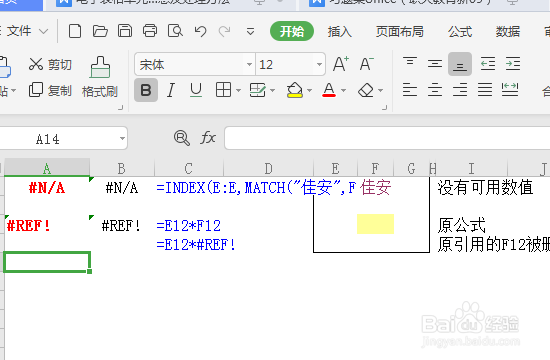
Task: Save the workbook using the floppy disk icon
Action: pos(125,31)
